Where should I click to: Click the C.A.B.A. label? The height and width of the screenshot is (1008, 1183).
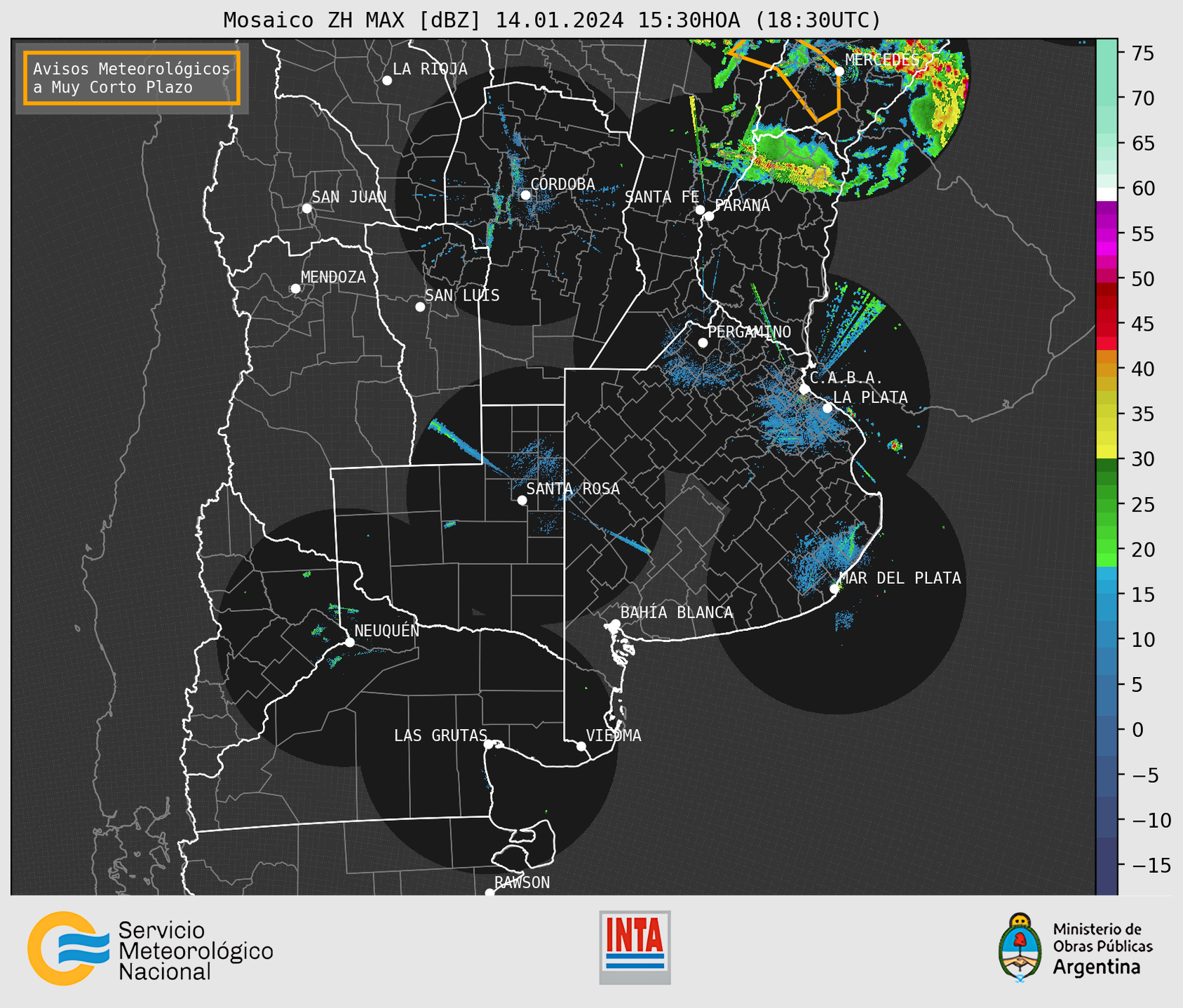846,378
